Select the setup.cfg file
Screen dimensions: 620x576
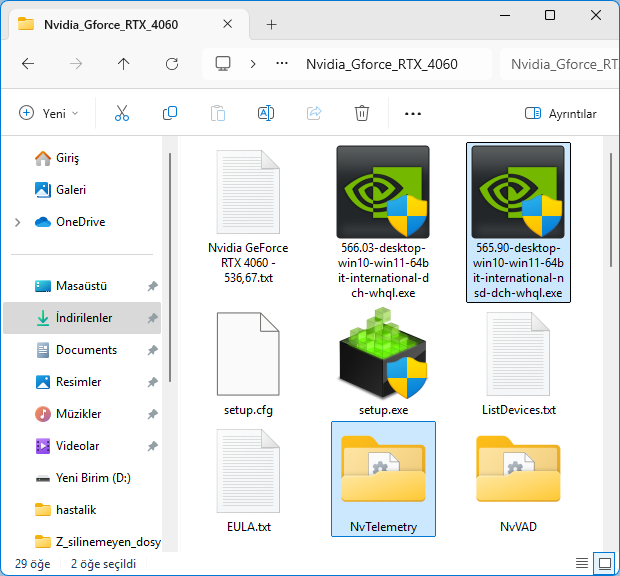click(x=248, y=364)
